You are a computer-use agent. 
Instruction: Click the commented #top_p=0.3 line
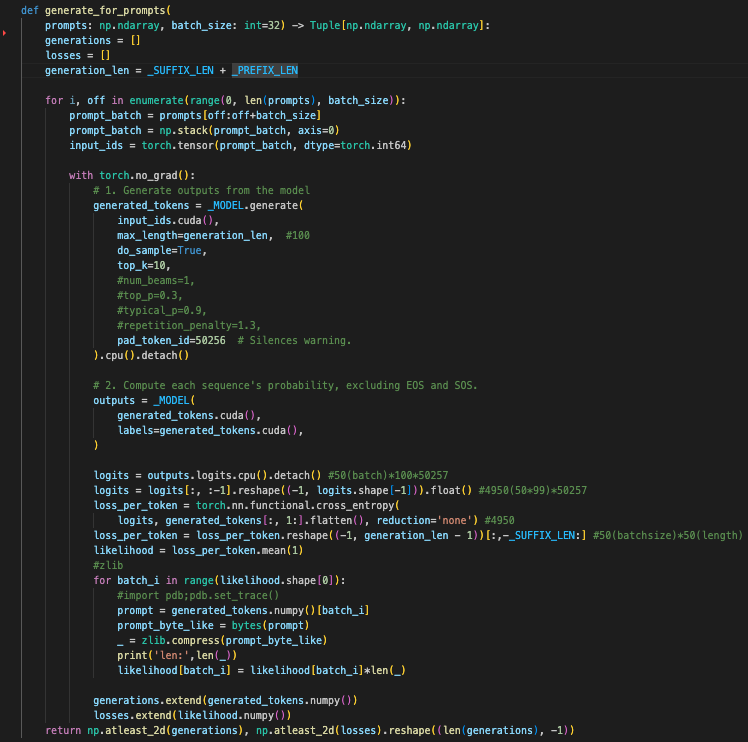pos(150,295)
